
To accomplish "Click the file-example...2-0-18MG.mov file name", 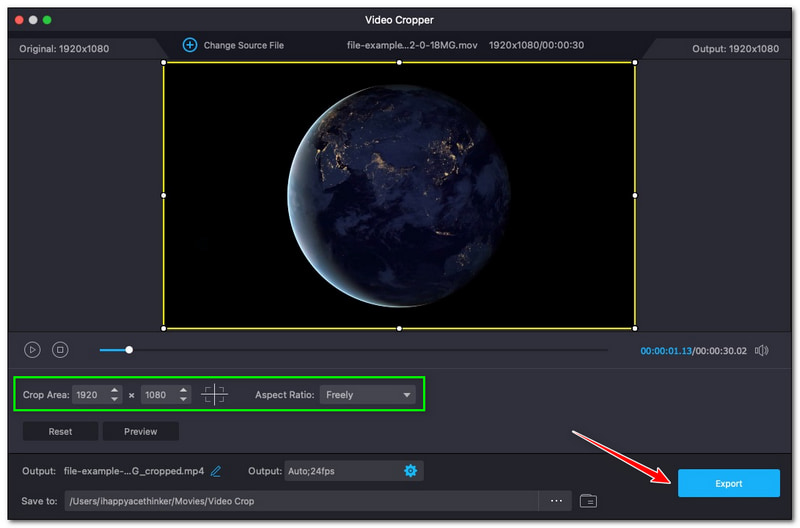I will [412, 45].
